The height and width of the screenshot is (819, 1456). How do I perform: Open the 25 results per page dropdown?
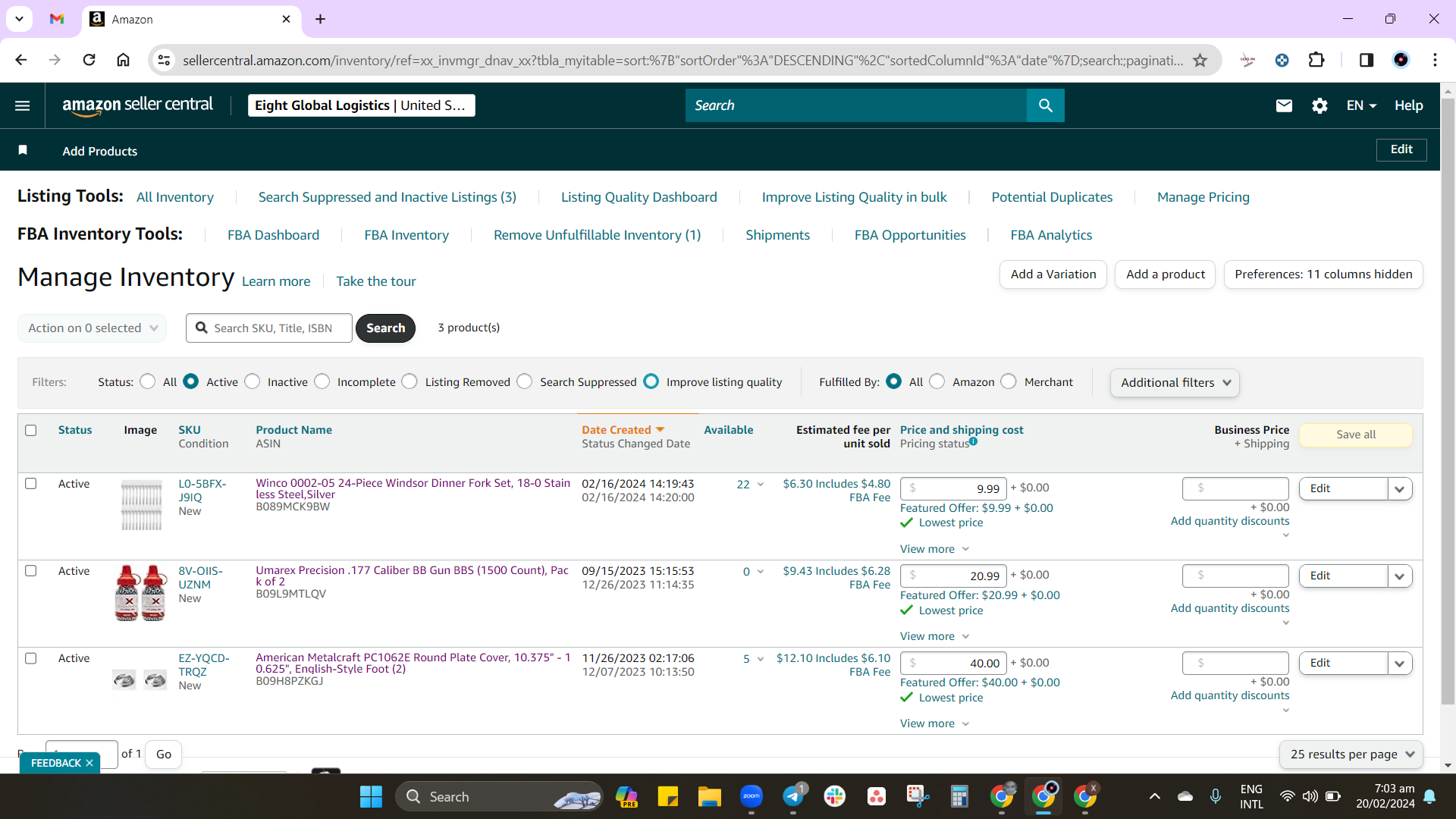tap(1351, 755)
